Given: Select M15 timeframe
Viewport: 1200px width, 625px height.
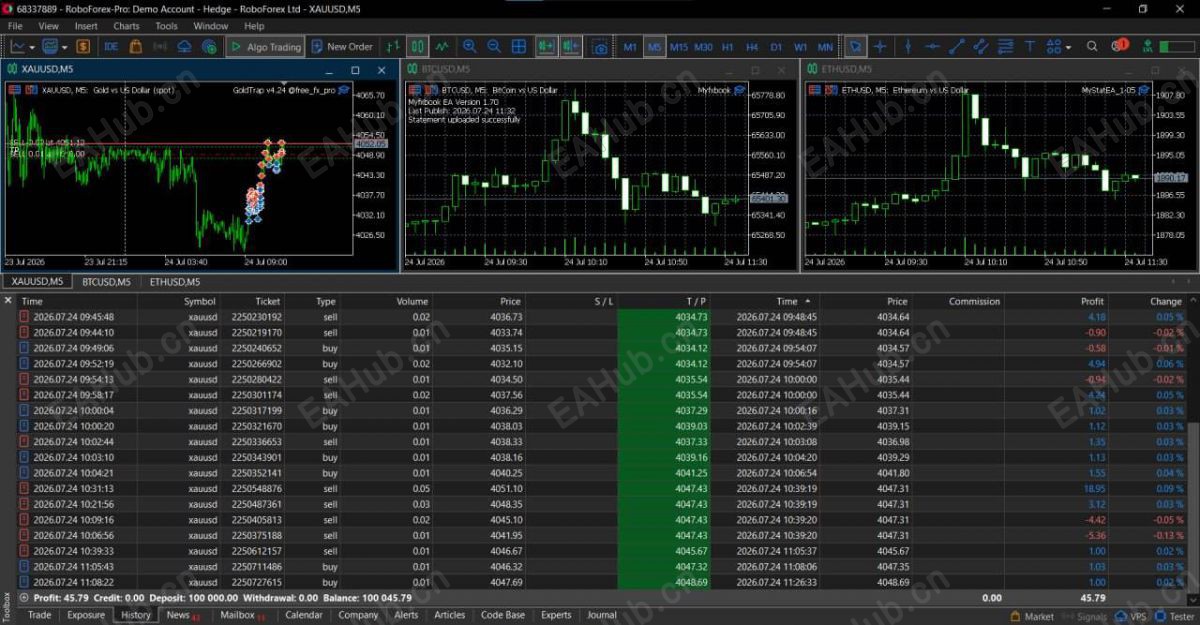Looking at the screenshot, I should coord(679,46).
